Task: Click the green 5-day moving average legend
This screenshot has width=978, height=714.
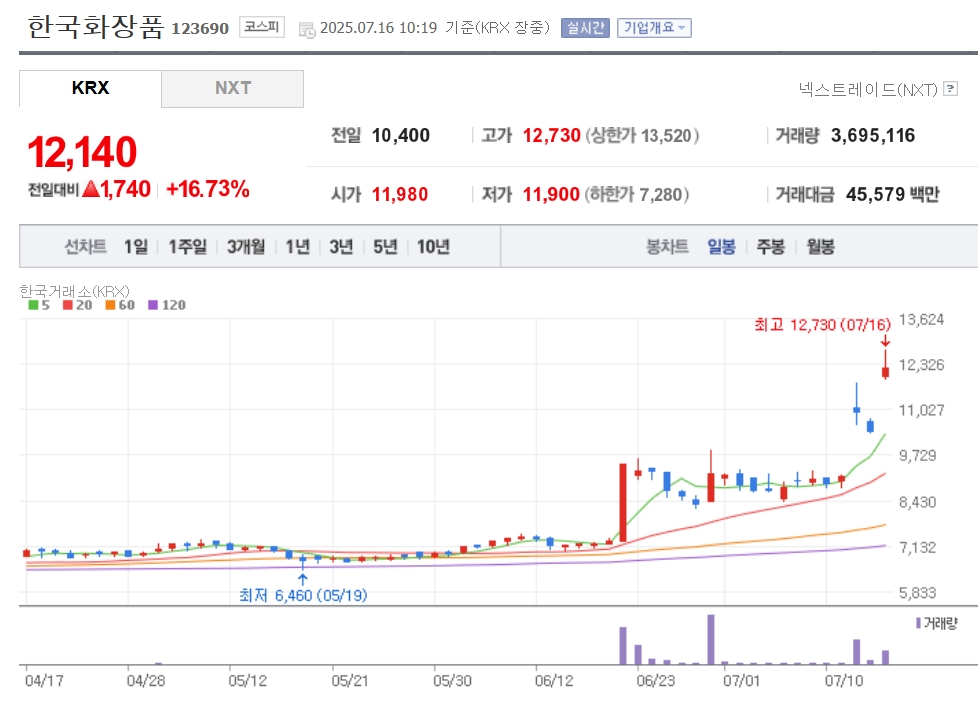Action: pyautogui.click(x=39, y=305)
